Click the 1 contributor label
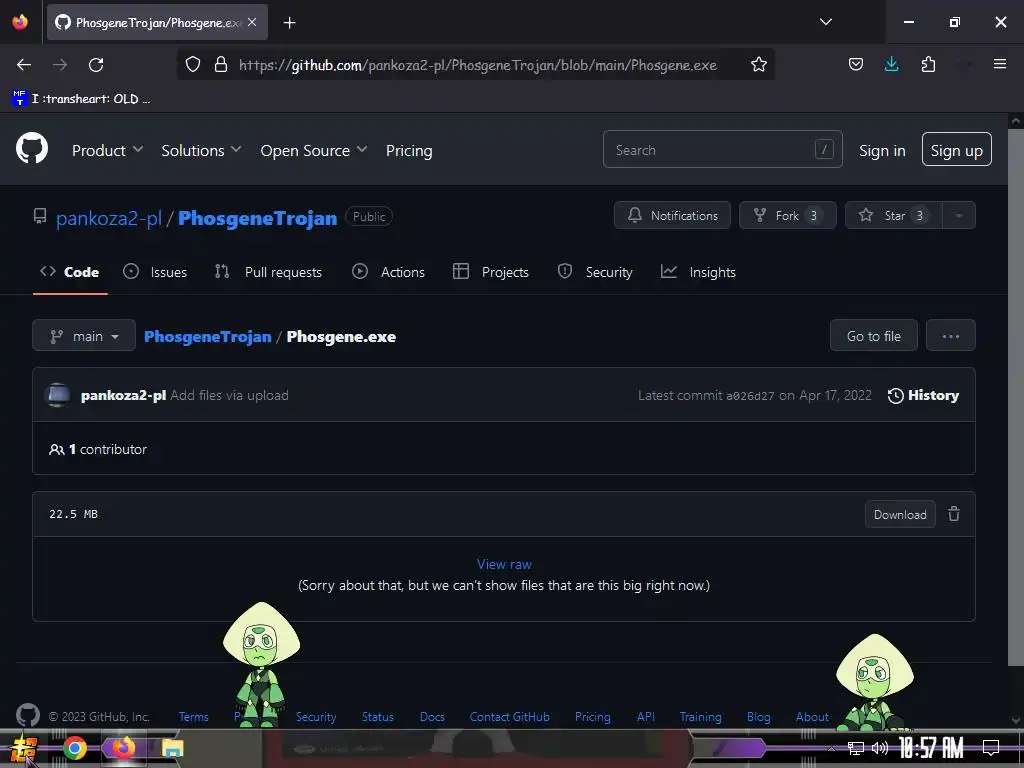Image resolution: width=1024 pixels, height=768 pixels. 98,449
